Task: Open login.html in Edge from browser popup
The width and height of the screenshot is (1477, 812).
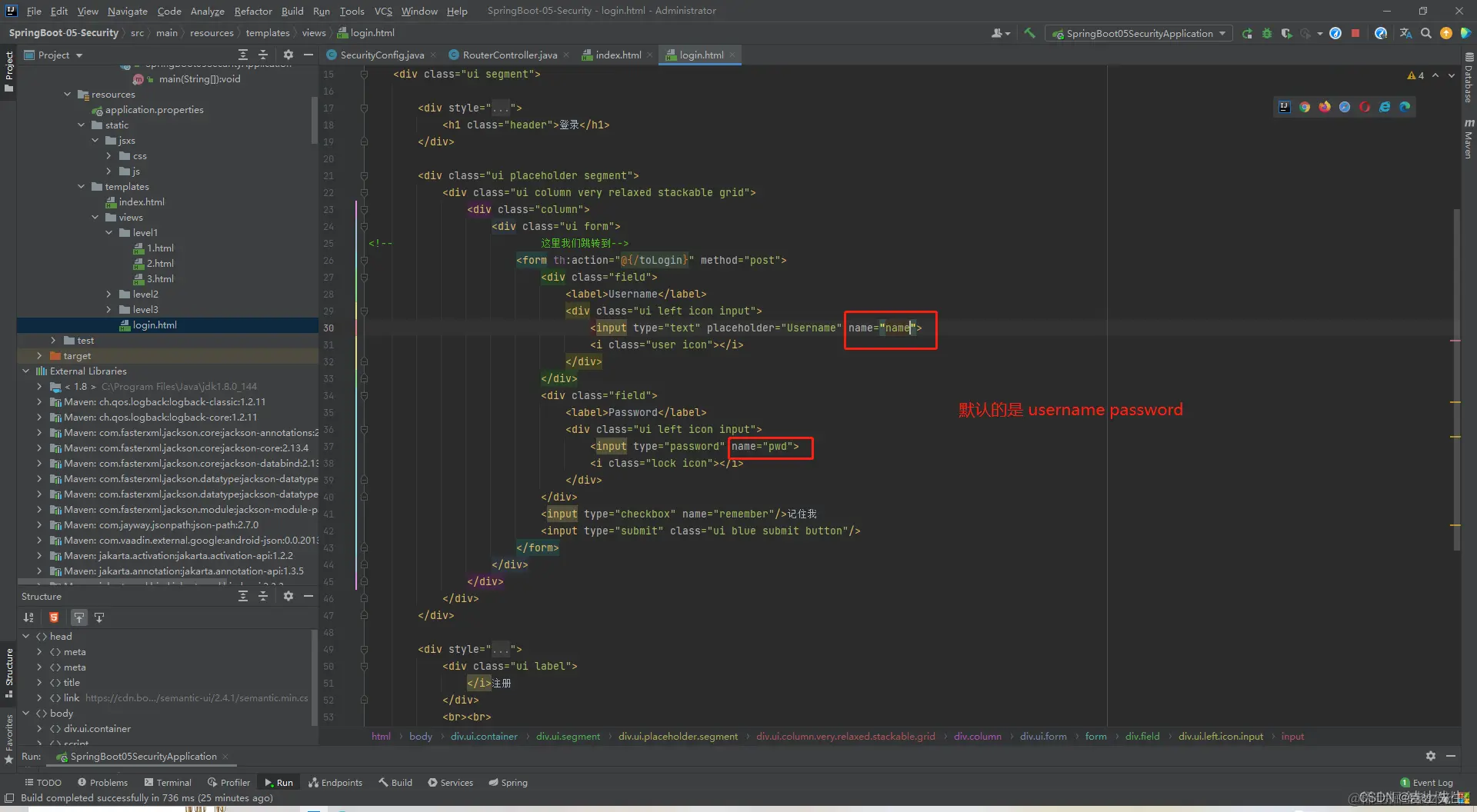Action: point(1405,107)
